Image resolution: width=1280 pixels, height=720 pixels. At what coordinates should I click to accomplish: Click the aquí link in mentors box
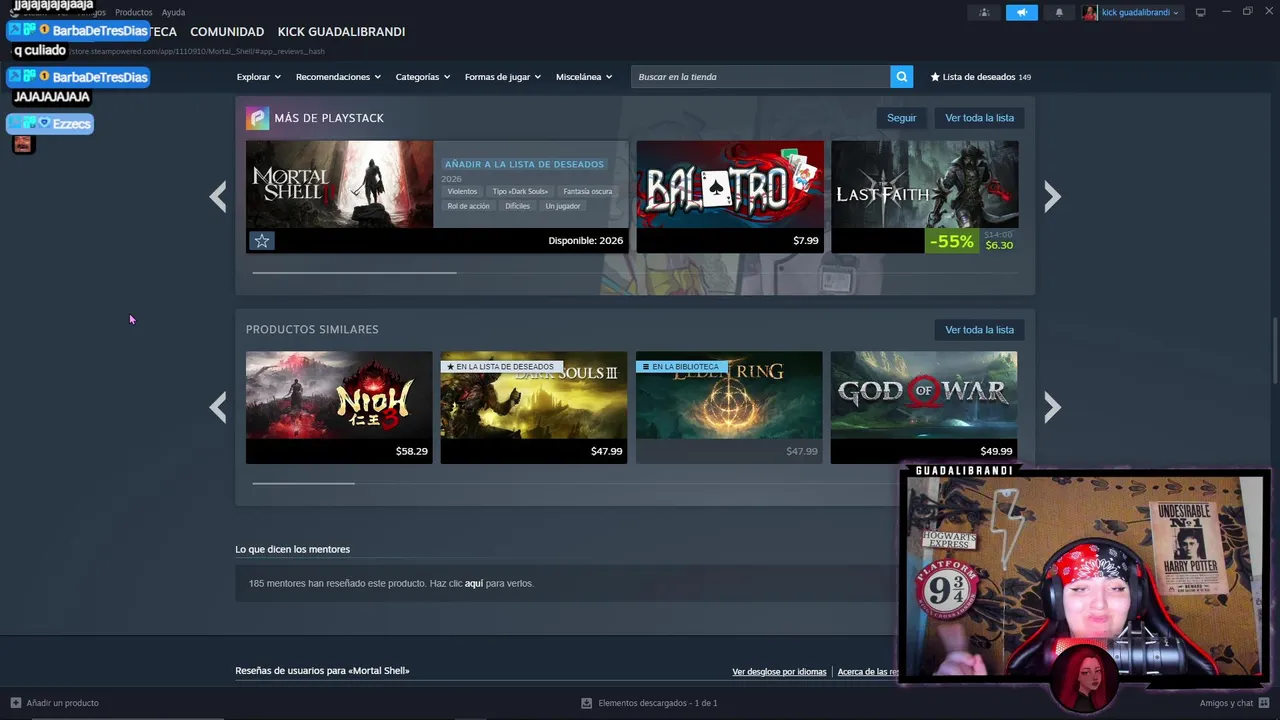coord(474,583)
